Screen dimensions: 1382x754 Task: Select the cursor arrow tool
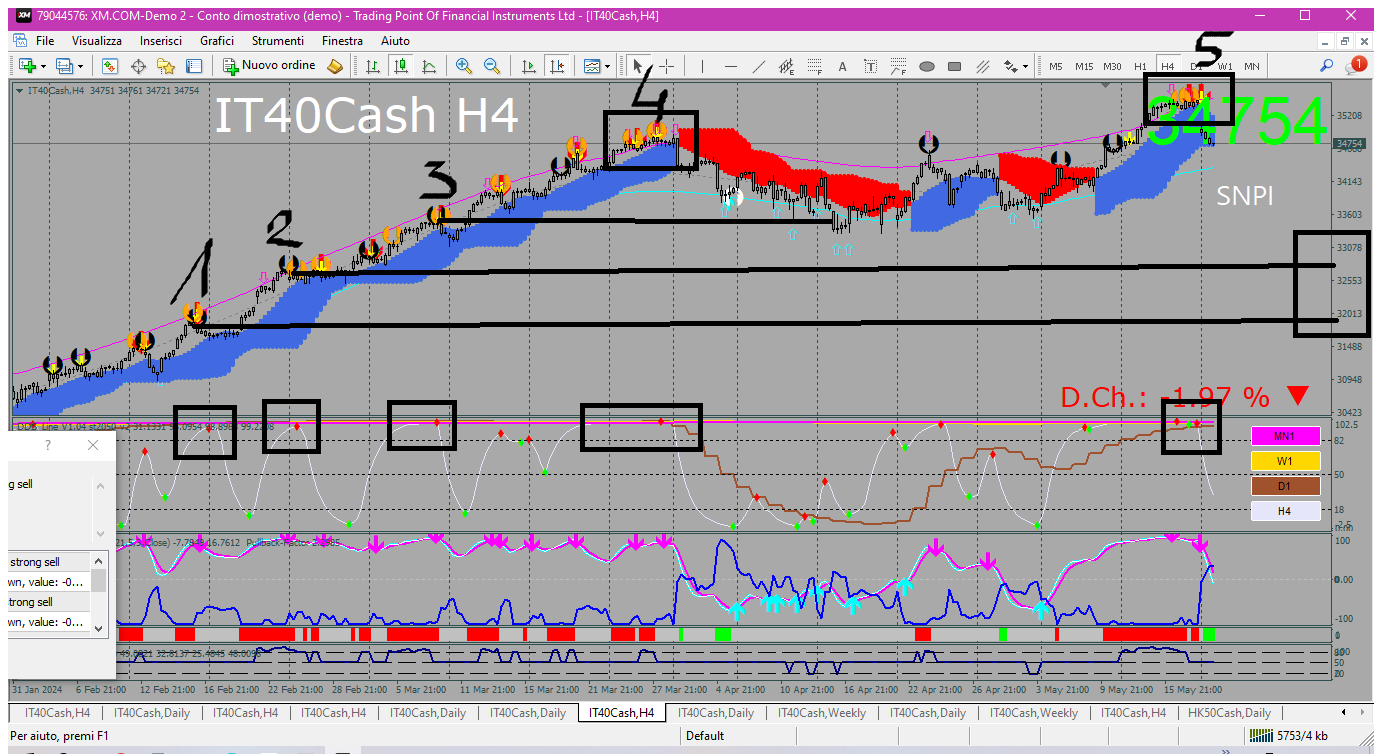tap(638, 66)
